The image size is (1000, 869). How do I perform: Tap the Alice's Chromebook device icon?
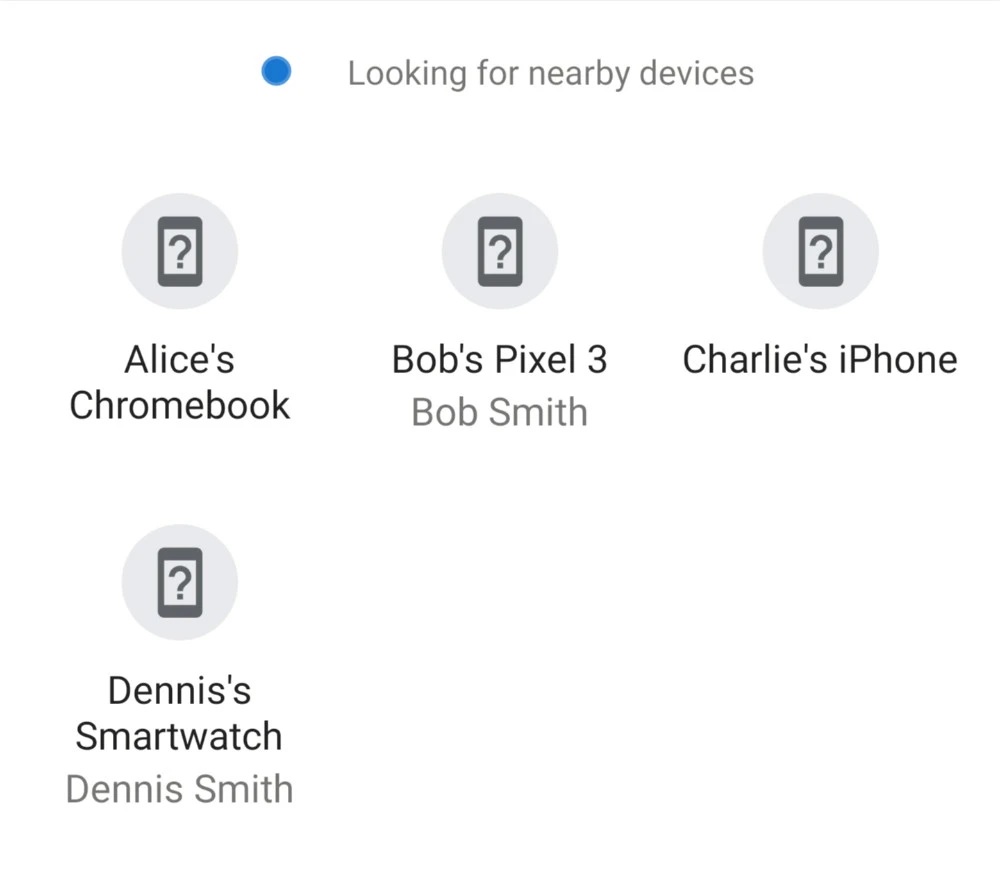(x=180, y=251)
